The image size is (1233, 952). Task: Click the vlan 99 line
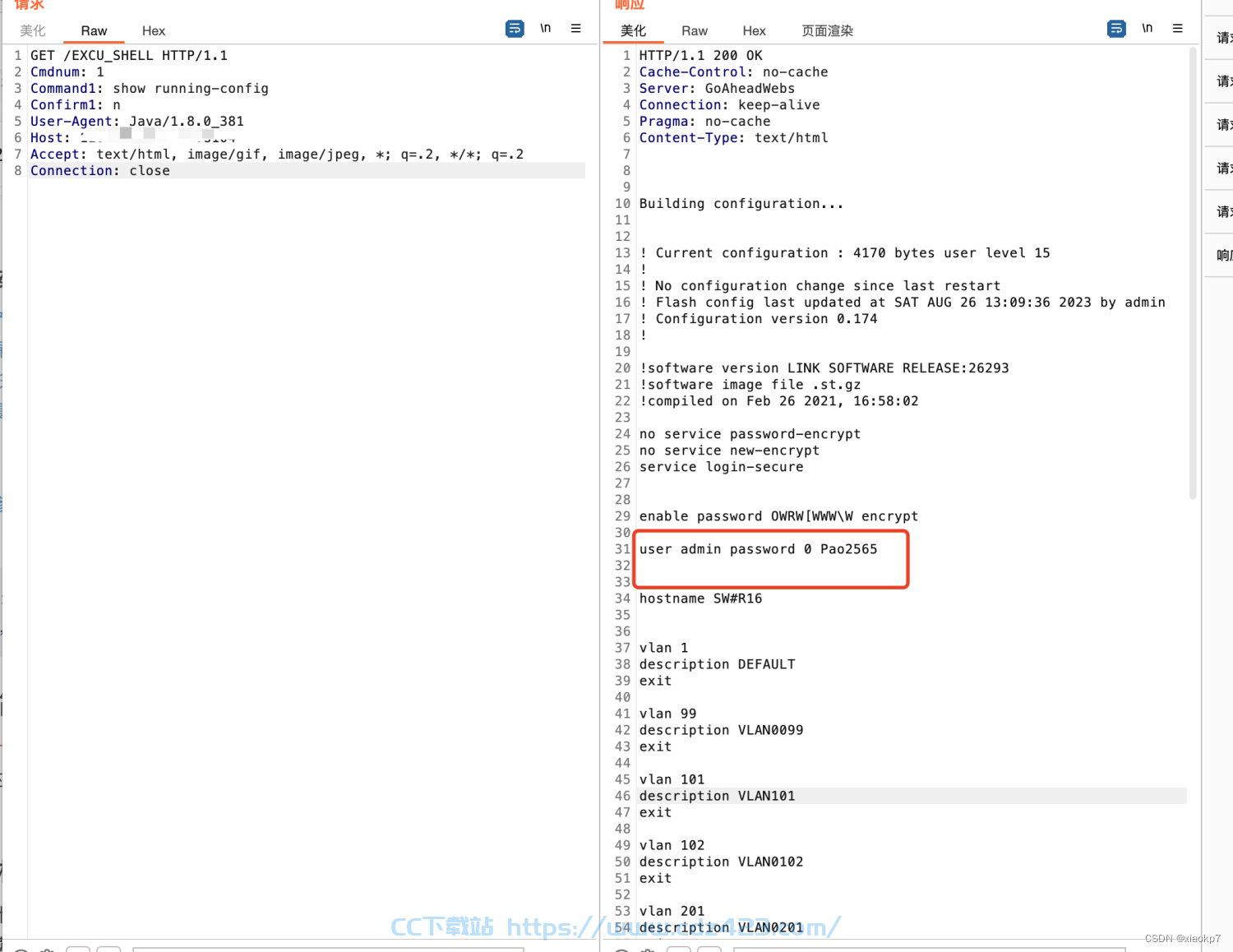(668, 714)
